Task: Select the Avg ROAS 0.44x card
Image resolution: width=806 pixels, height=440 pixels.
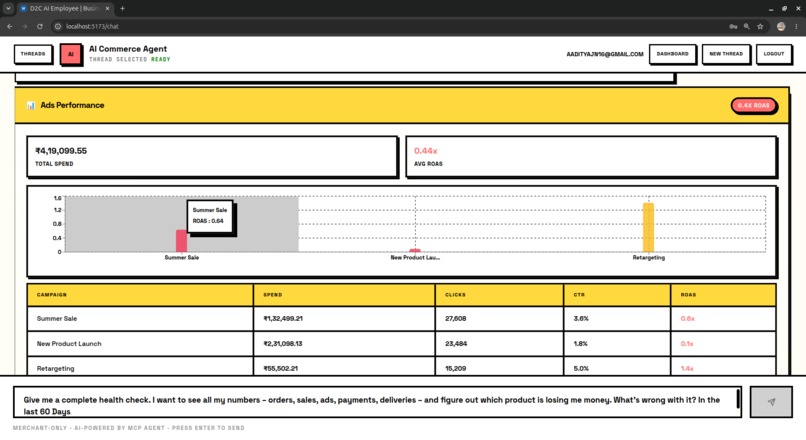Action: [x=591, y=157]
